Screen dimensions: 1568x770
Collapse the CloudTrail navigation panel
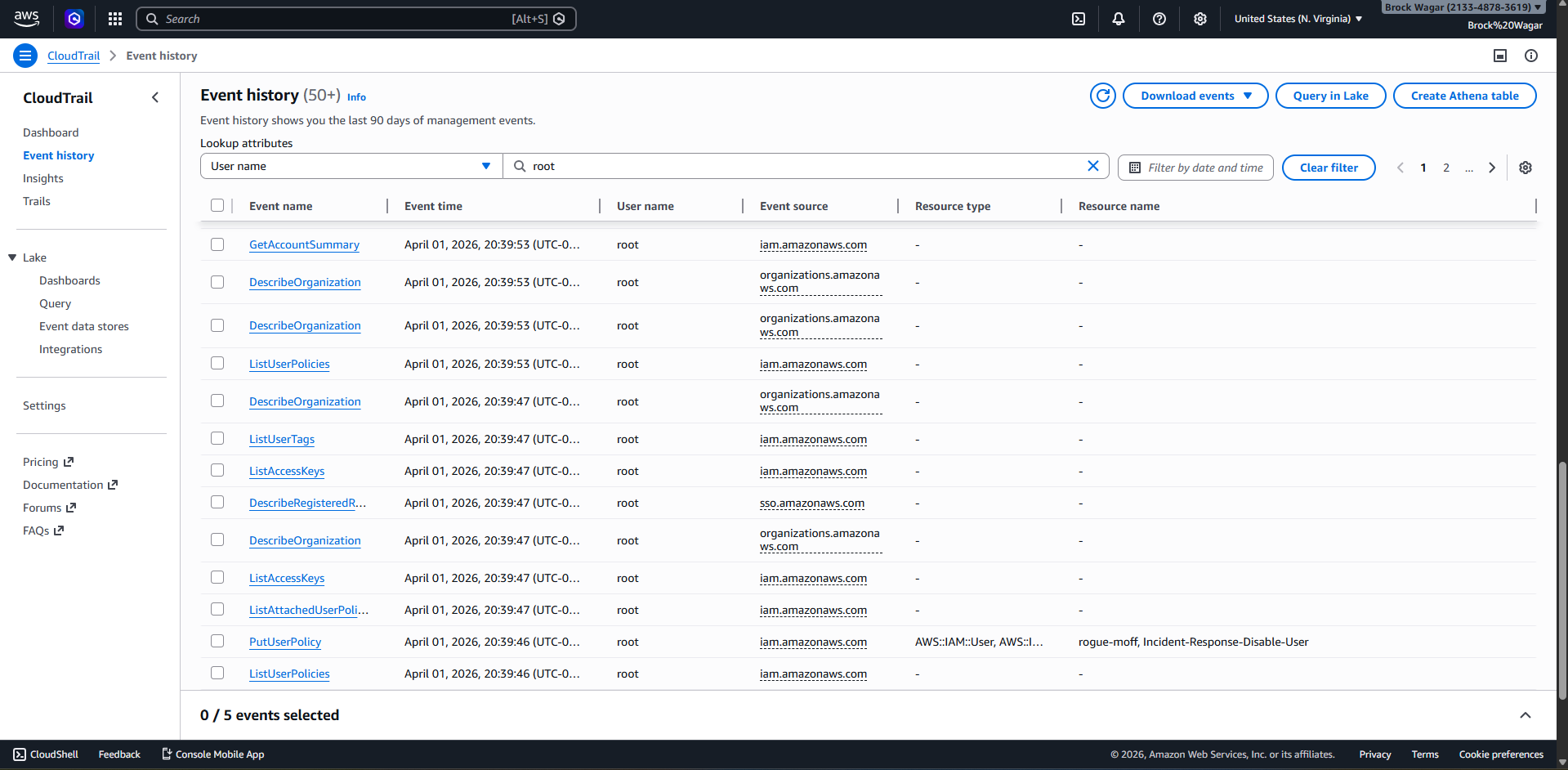coord(155,96)
